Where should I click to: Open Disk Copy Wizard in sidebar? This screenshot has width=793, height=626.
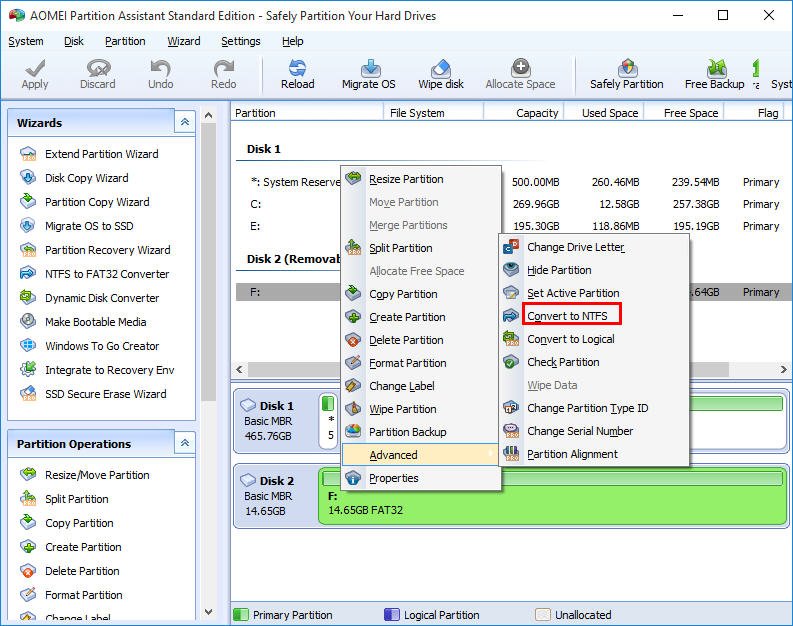coord(86,178)
